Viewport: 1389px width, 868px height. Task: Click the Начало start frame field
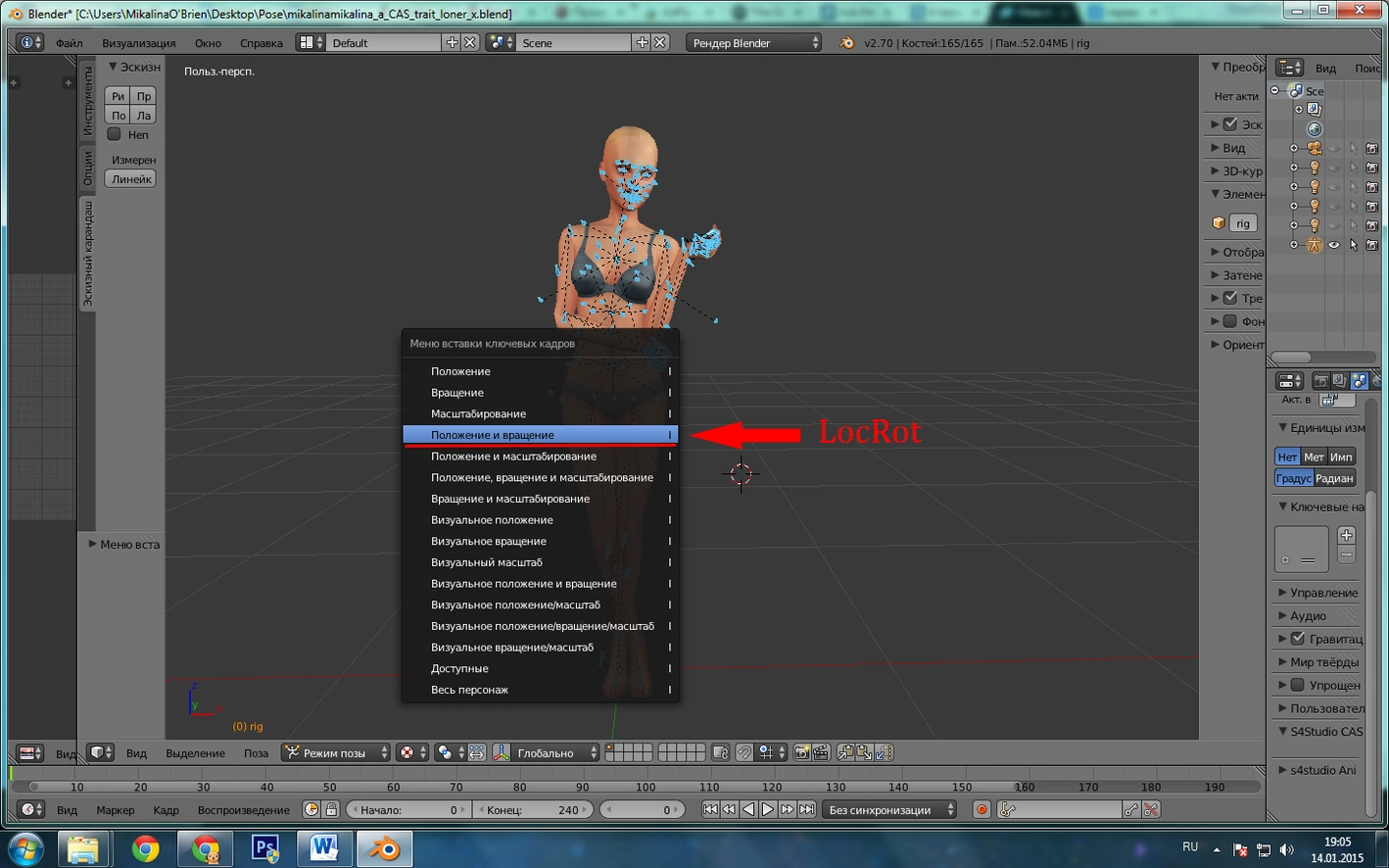408,809
